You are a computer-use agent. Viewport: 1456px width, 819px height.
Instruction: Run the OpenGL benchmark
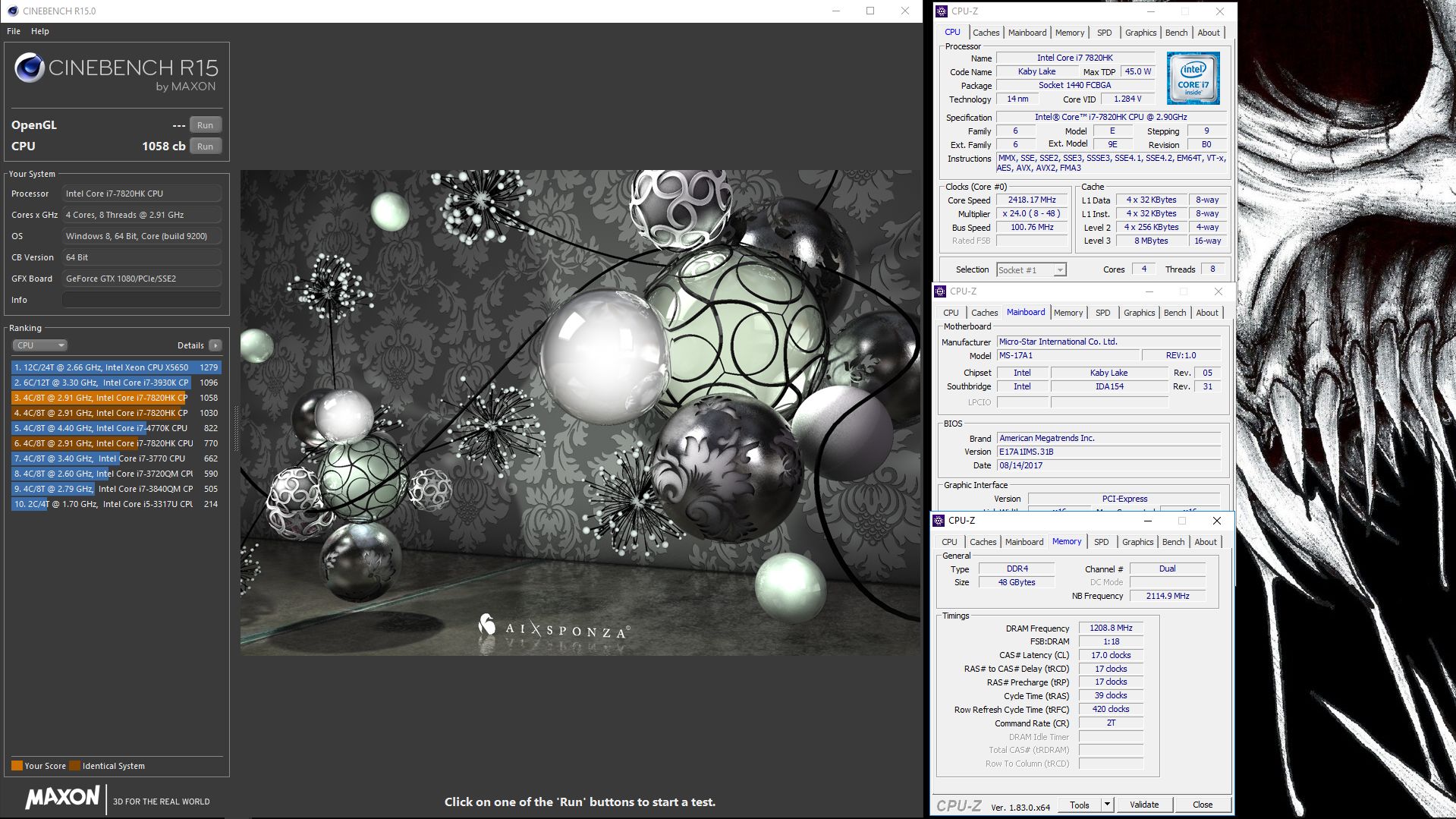tap(205, 124)
